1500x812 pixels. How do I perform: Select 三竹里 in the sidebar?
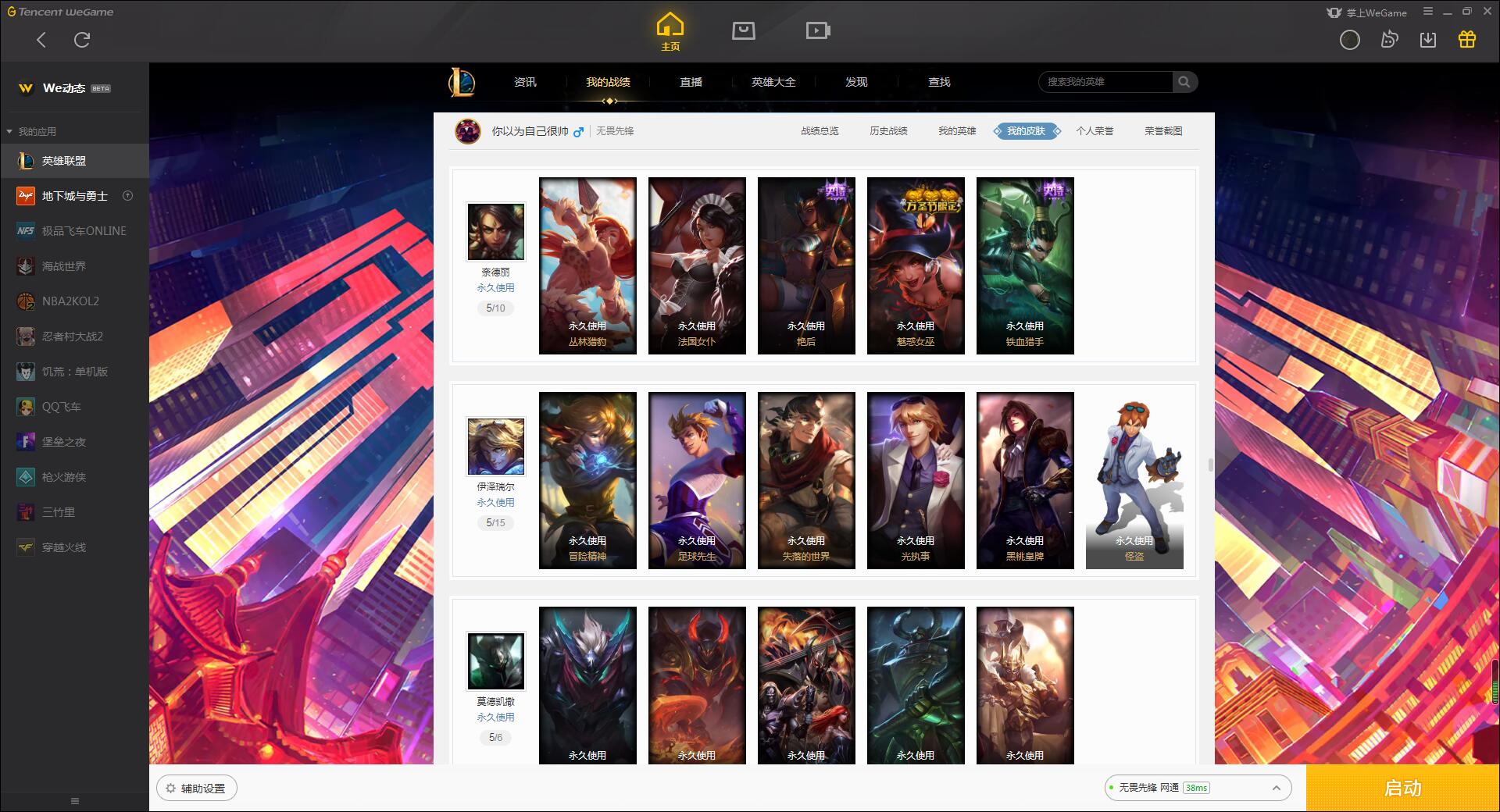pos(74,512)
